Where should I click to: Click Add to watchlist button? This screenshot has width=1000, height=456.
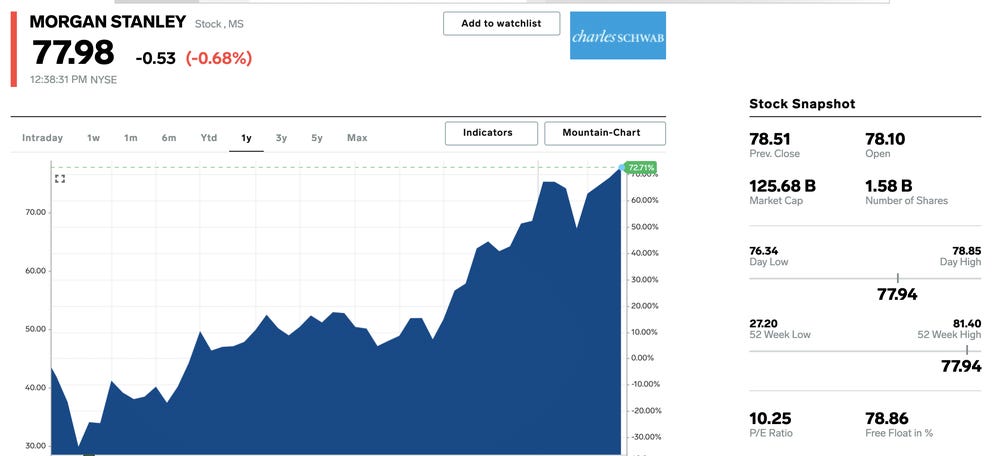click(x=501, y=24)
